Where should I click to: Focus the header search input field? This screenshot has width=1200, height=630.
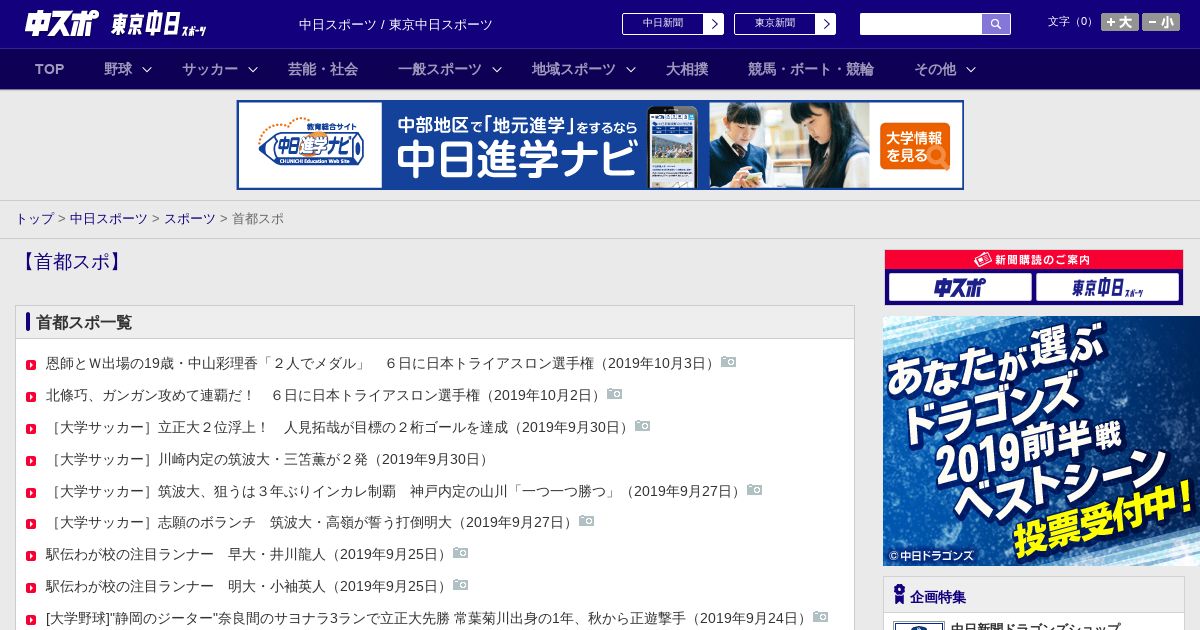921,24
